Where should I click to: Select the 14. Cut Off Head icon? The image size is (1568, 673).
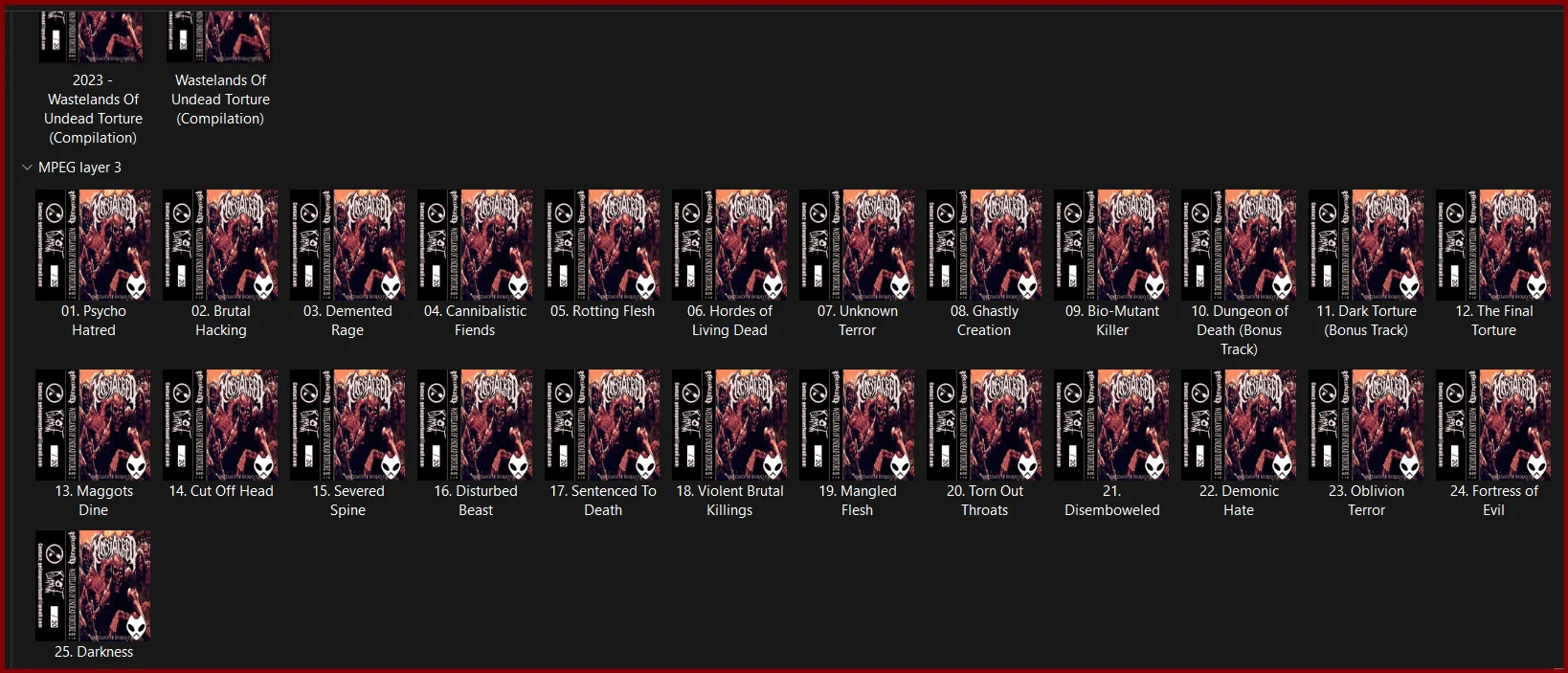[220, 425]
